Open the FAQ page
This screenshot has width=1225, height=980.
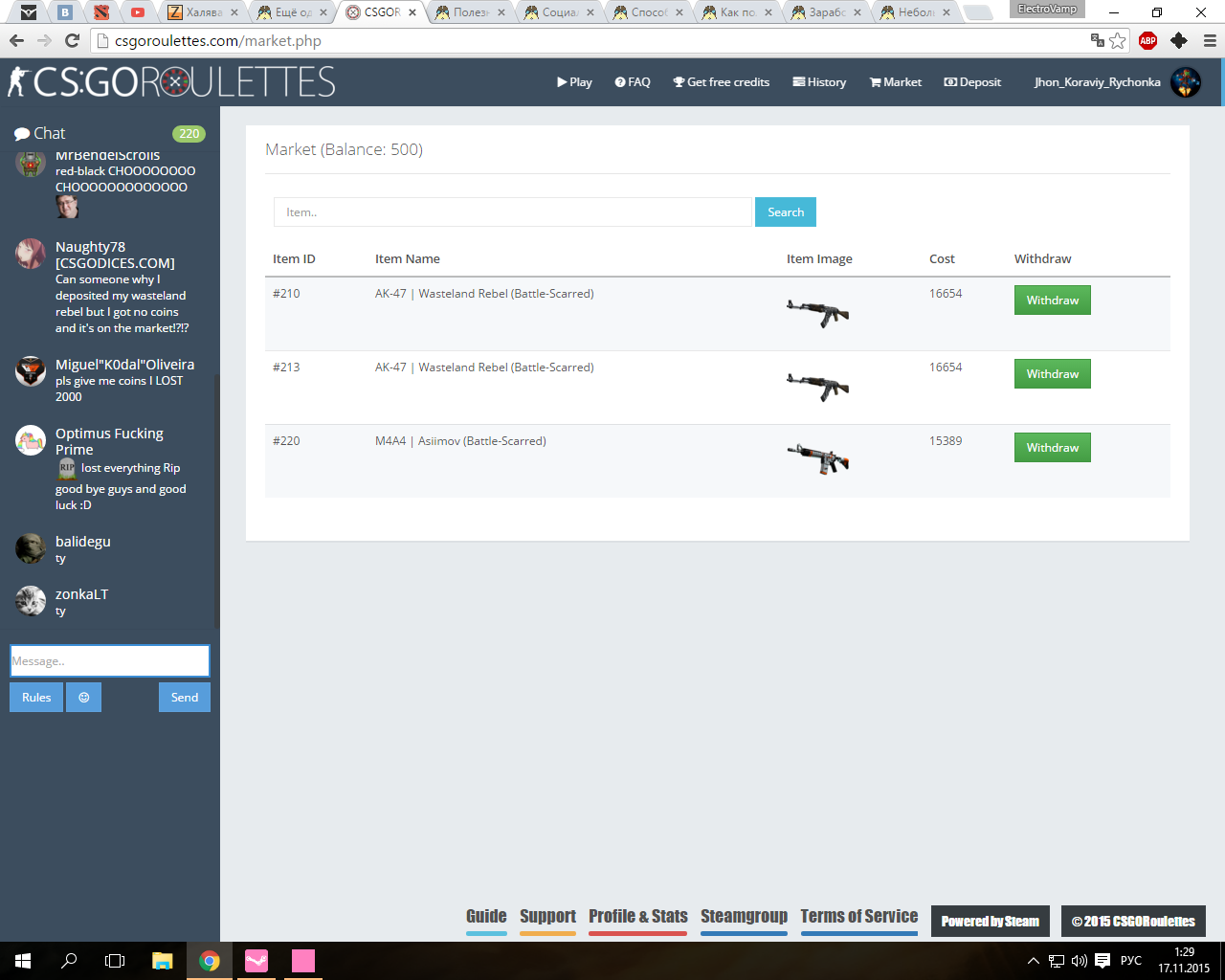click(633, 82)
